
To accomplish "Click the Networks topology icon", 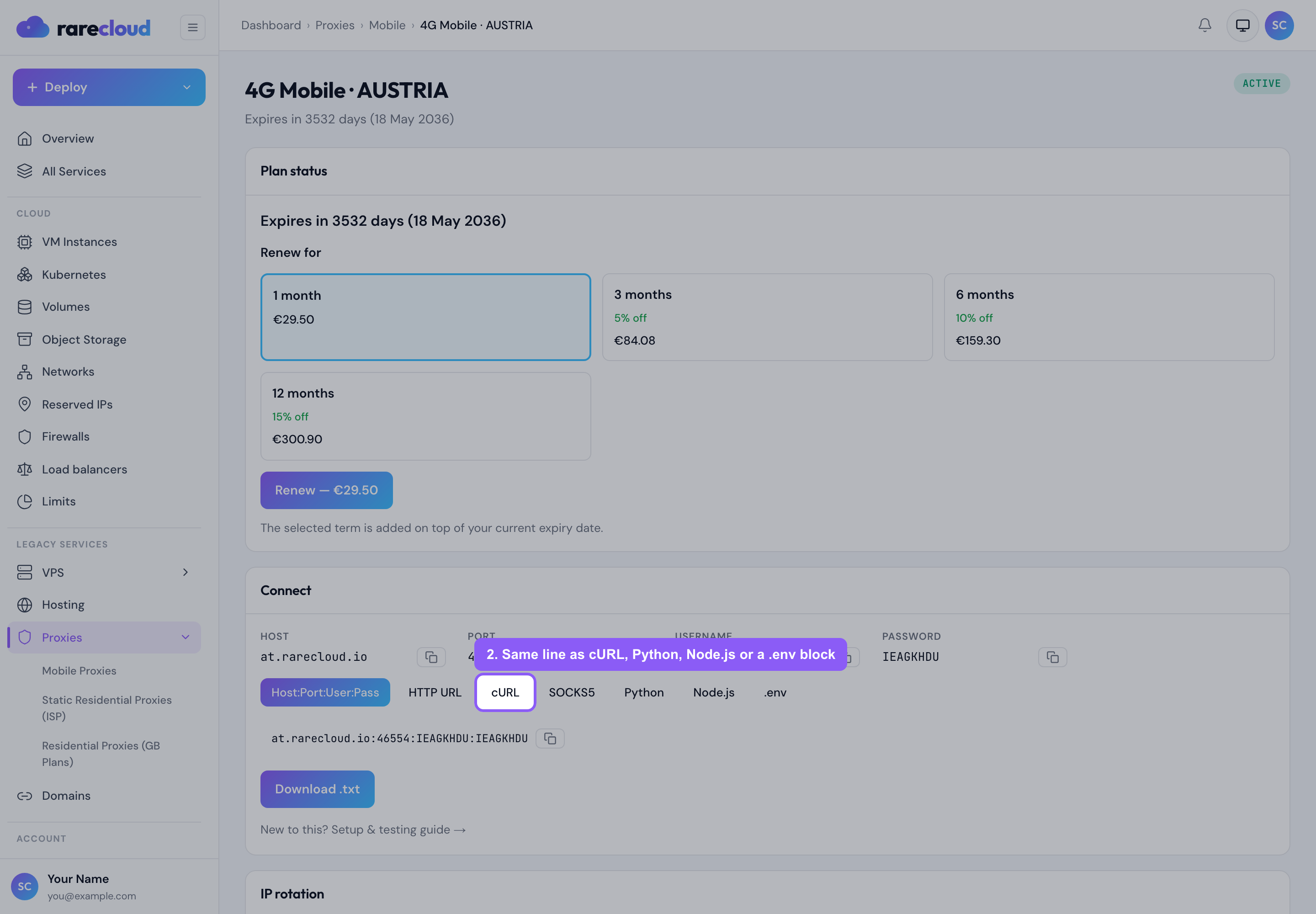I will point(25,372).
